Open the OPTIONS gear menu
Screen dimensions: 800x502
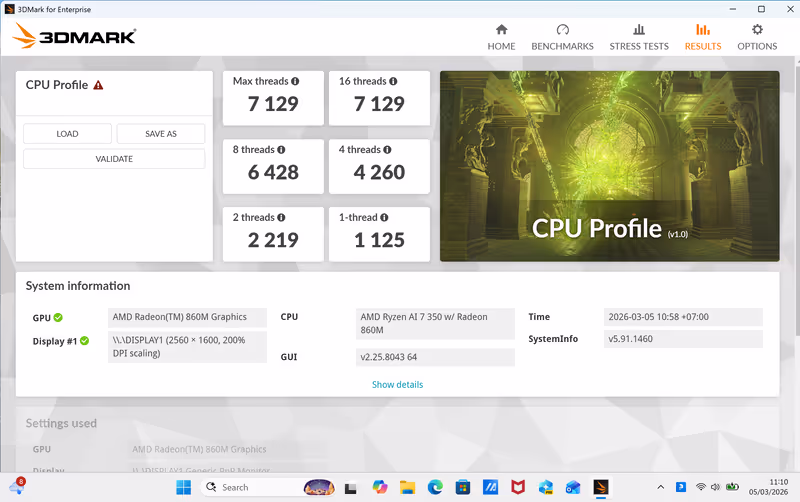click(x=757, y=37)
